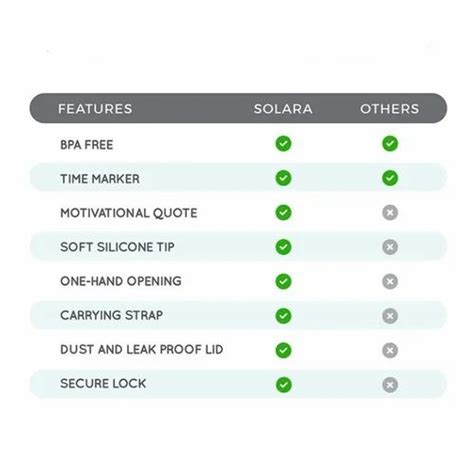Click gray X in Soft Silicone Tip row
Viewport: 474px width, 474px height.
pos(390,247)
